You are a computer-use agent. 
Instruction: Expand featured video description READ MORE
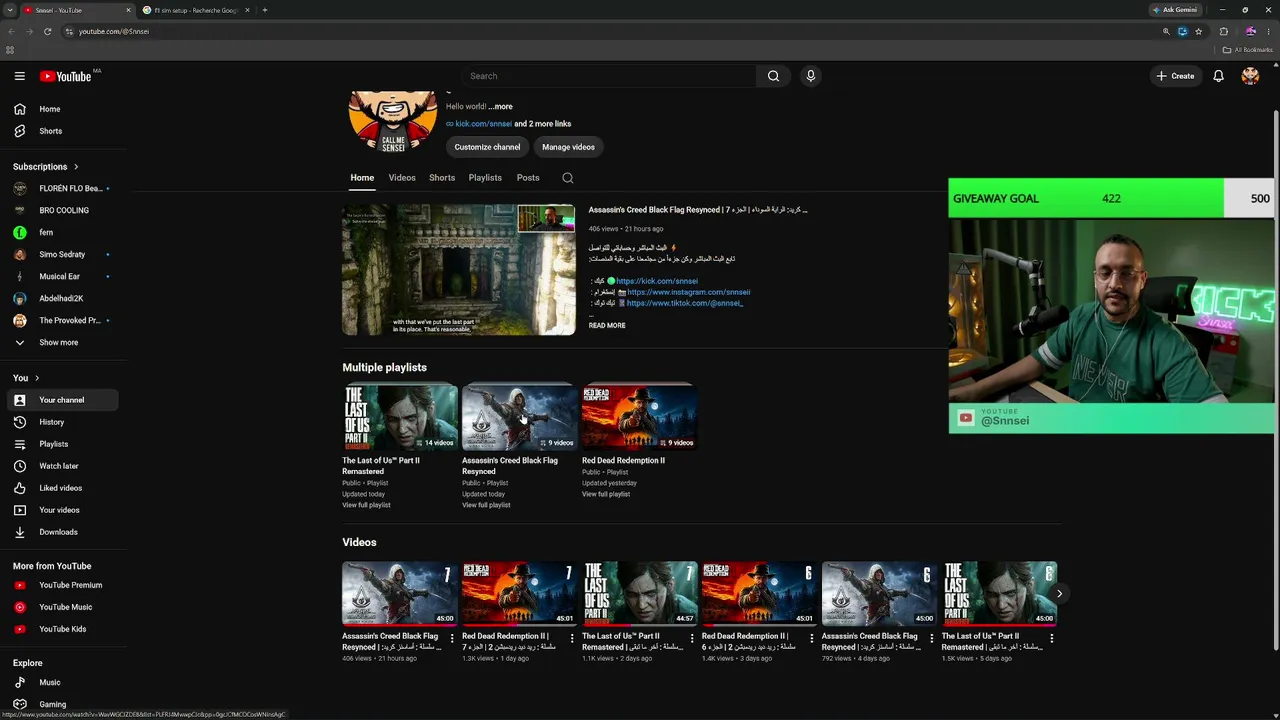point(607,325)
